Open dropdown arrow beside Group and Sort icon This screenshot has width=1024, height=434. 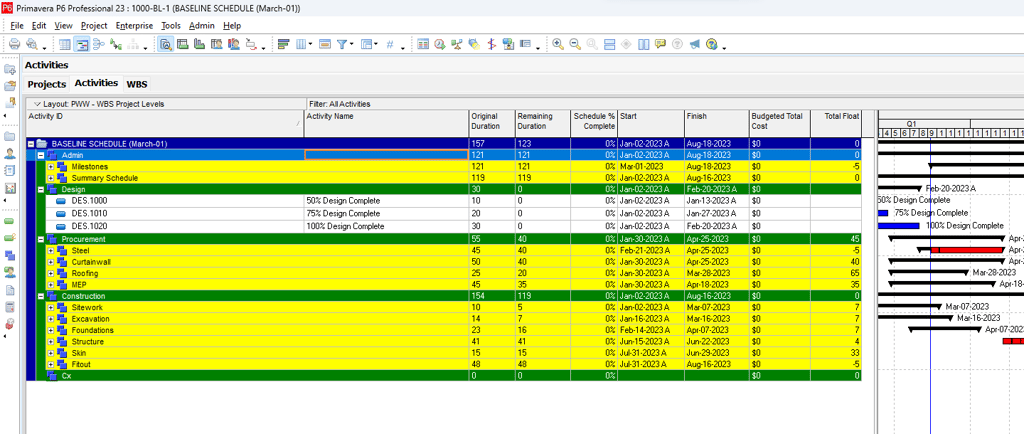click(376, 45)
